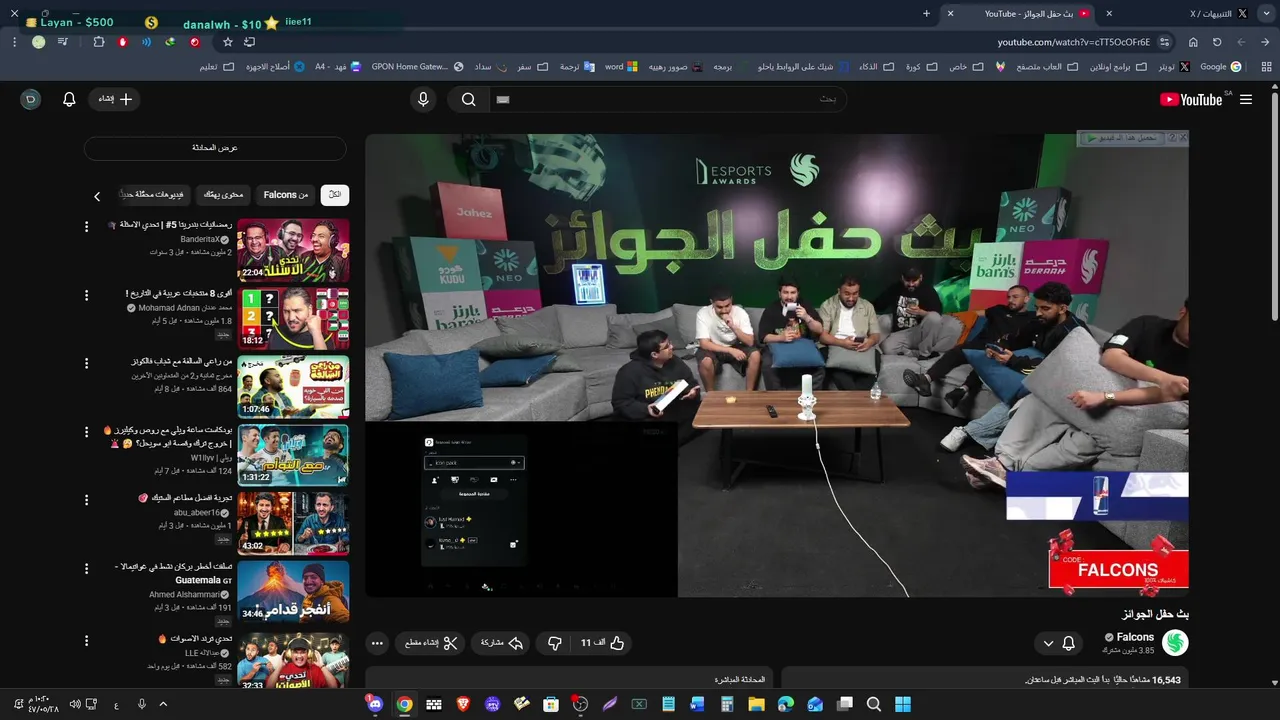Go to browser home page icon
The height and width of the screenshot is (720, 1280).
point(1193,42)
